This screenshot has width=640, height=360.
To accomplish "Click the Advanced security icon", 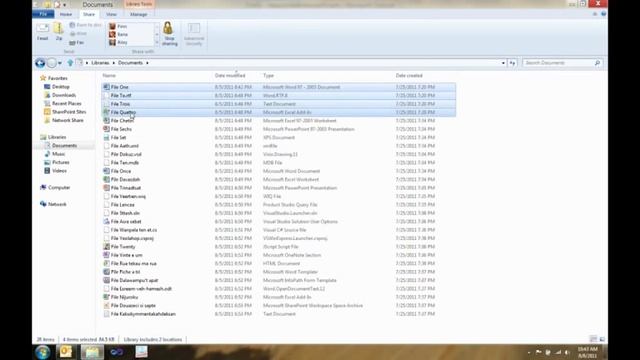I will coord(194,28).
